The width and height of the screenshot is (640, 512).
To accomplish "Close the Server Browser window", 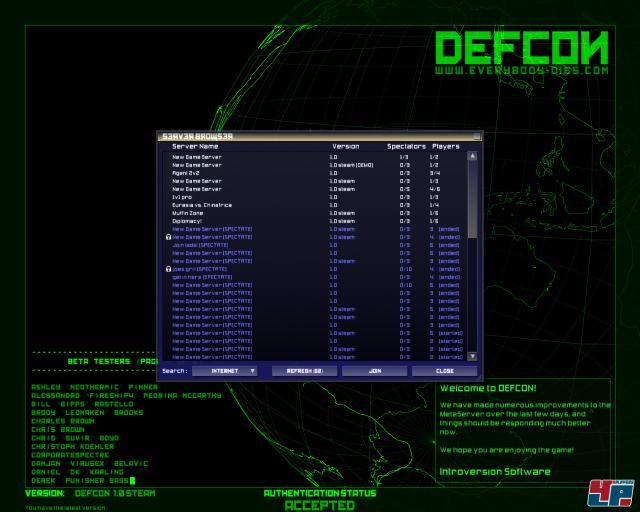I will pos(444,371).
